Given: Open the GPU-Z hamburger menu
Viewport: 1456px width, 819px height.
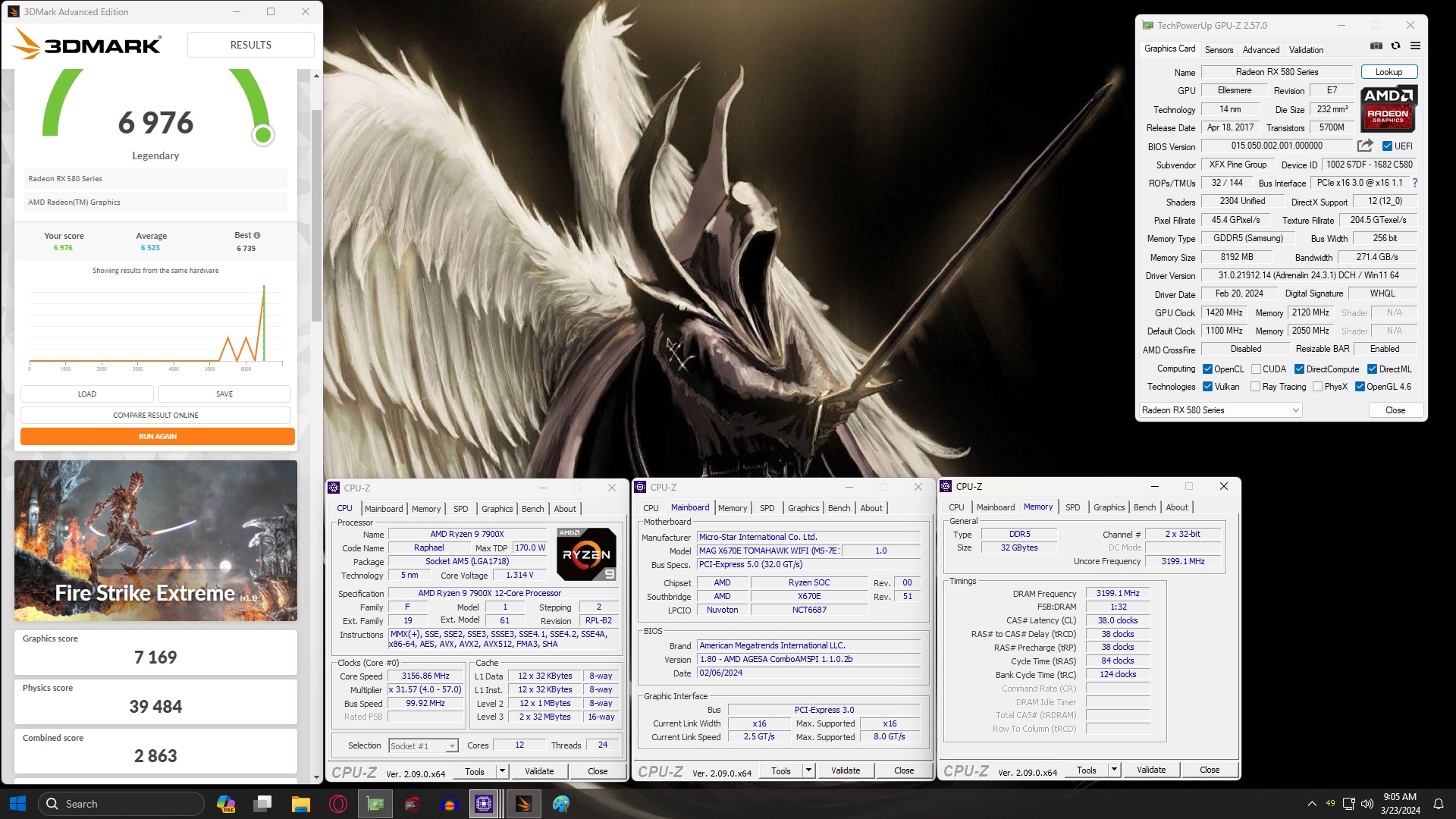Looking at the screenshot, I should (x=1415, y=45).
